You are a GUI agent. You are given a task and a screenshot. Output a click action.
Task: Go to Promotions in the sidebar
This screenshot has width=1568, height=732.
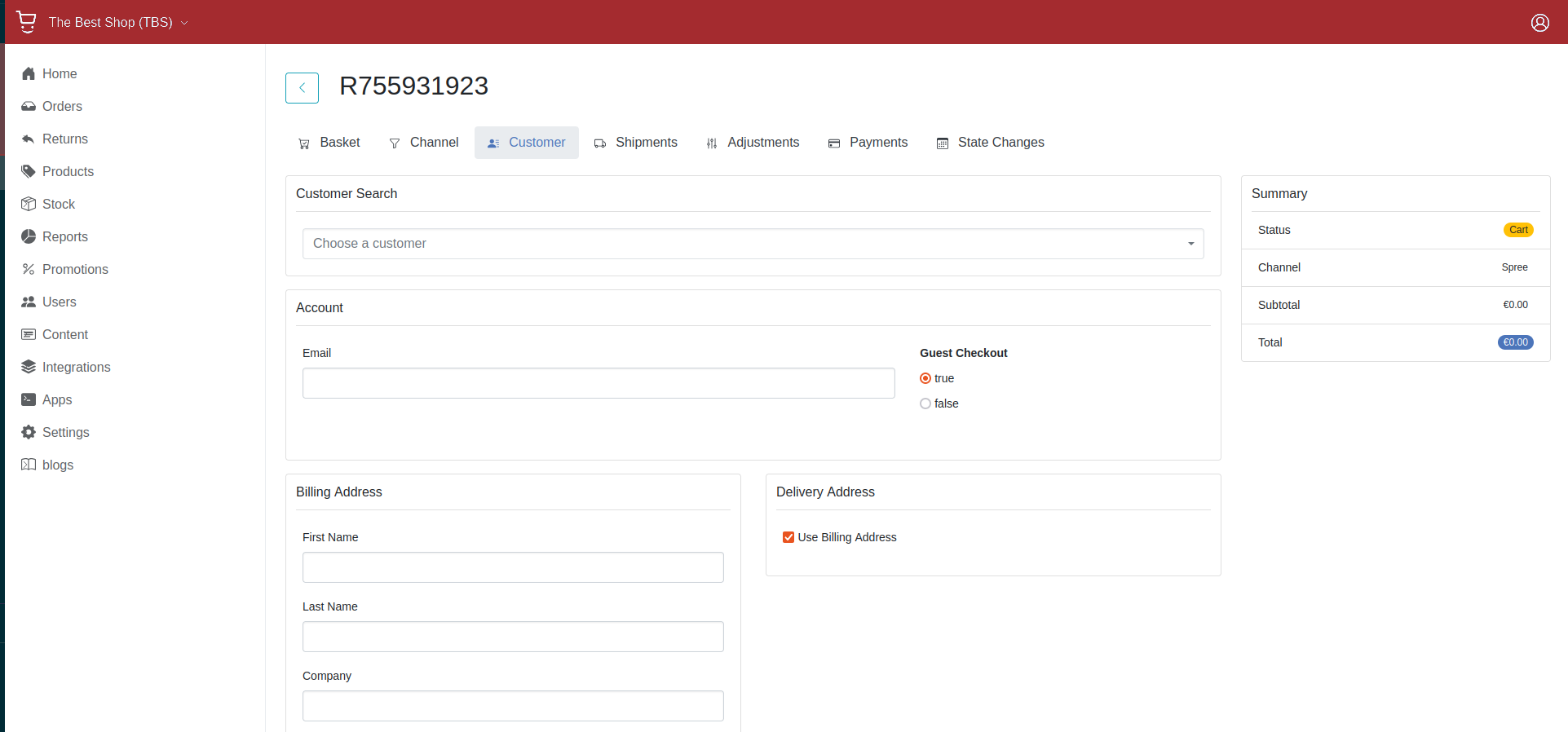point(75,269)
